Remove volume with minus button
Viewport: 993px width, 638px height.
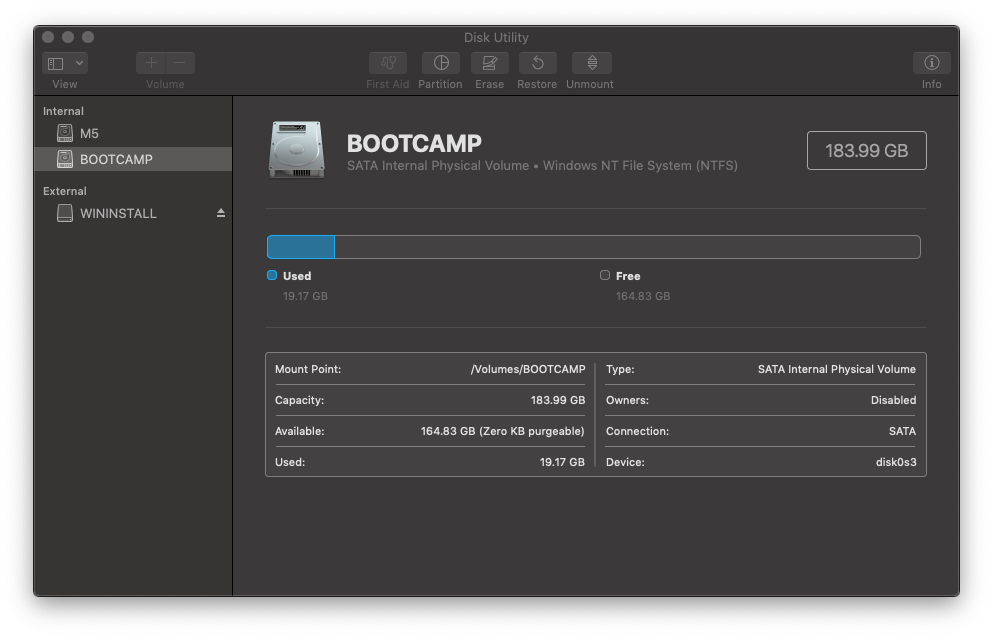click(x=180, y=63)
